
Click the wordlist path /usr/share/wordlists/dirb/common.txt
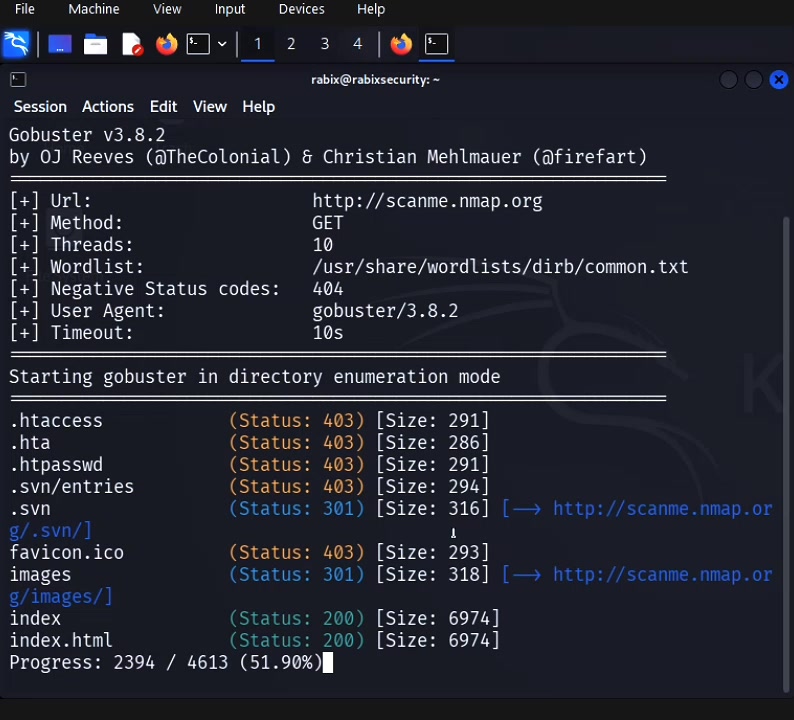[500, 267]
